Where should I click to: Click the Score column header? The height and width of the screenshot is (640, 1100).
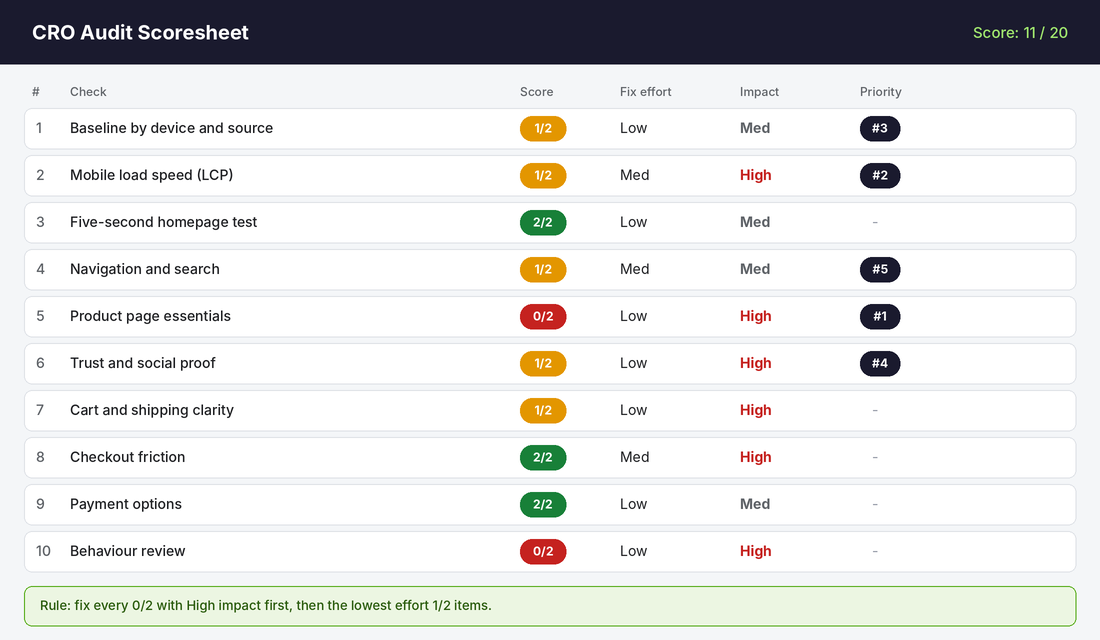tap(537, 91)
